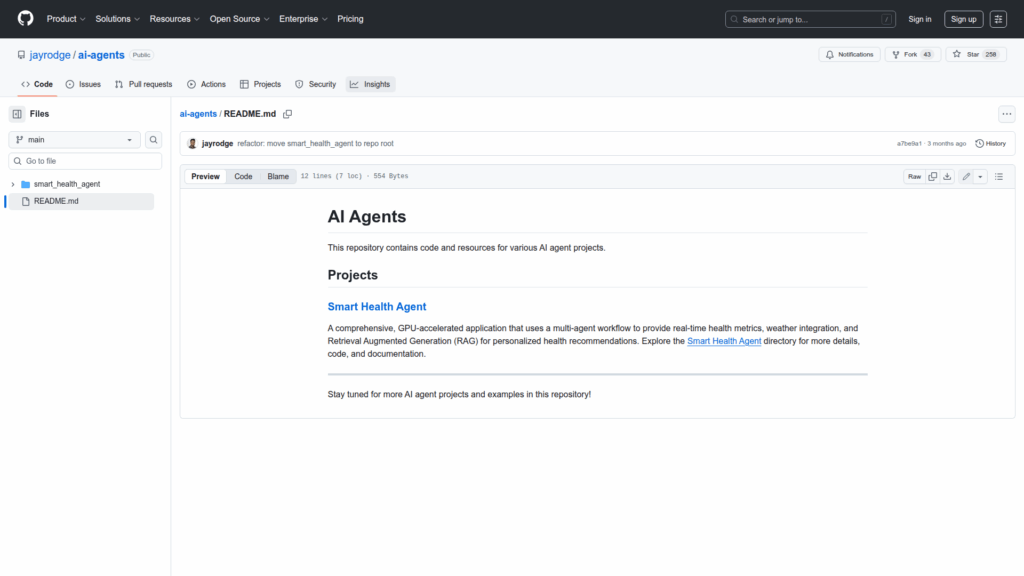Open jayrodge's avatar in commit row
Screen dimensions: 1024x576
point(192,144)
